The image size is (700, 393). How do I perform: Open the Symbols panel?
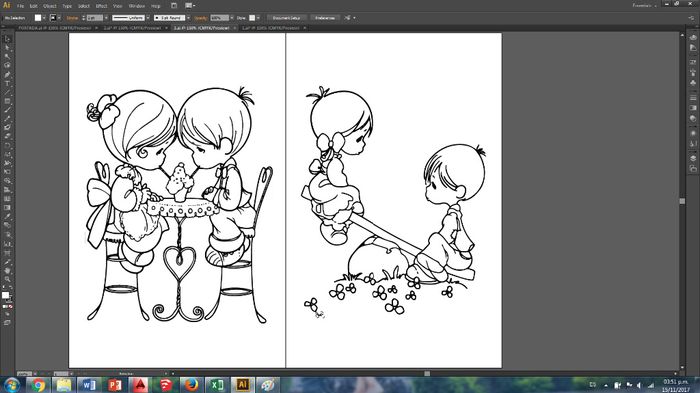[x=693, y=83]
